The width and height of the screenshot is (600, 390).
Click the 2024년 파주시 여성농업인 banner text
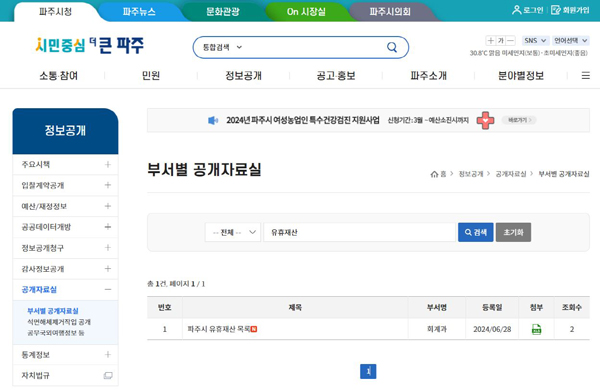pos(303,121)
